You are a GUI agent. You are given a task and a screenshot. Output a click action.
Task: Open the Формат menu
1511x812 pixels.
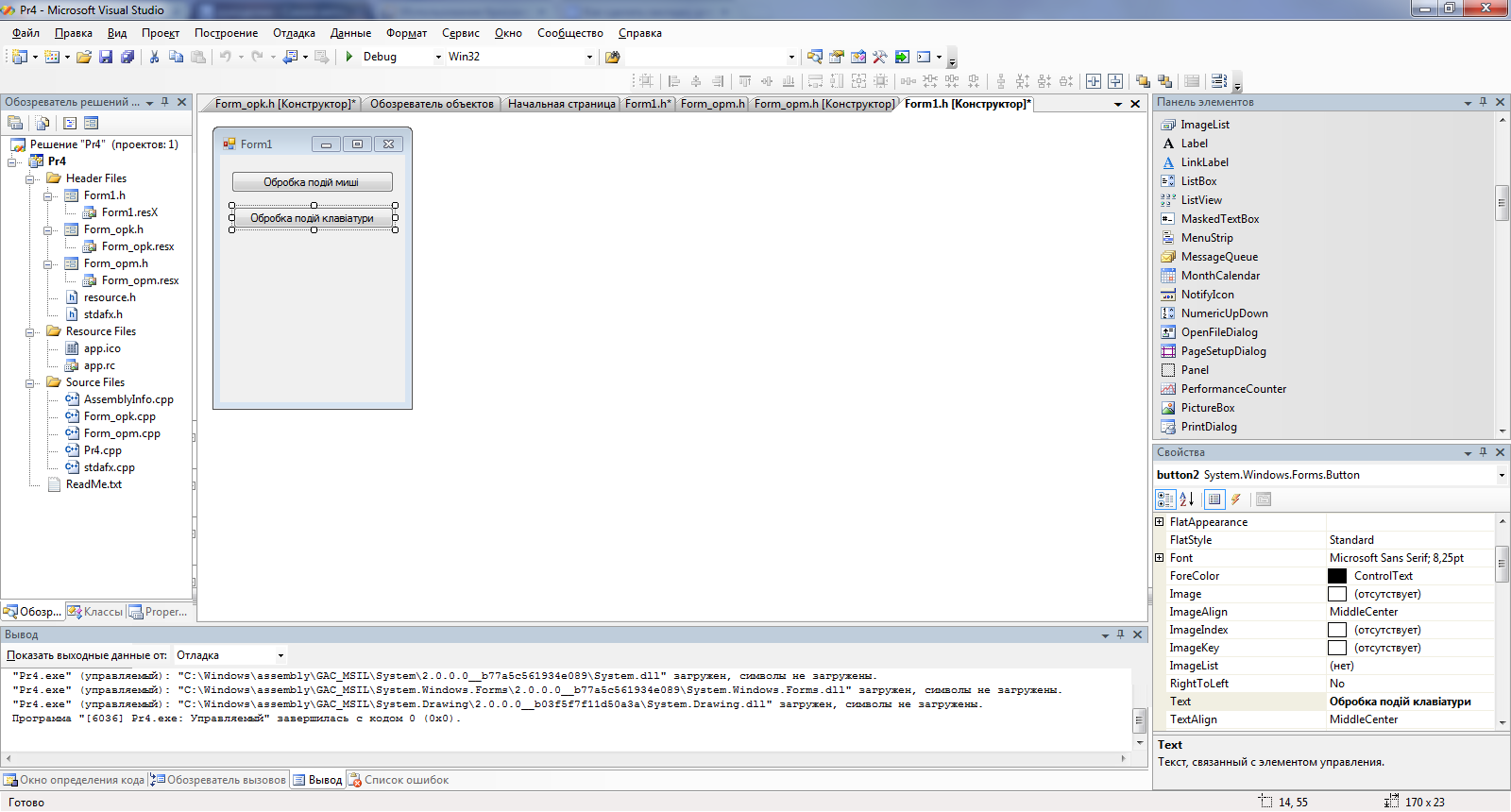tap(406, 33)
